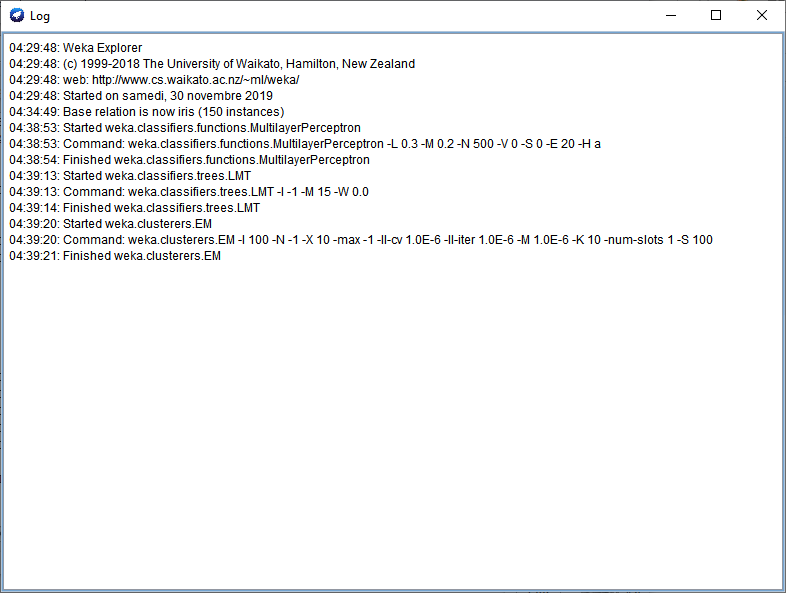Viewport: 786px width, 593px height.
Task: Minimize the Log window
Action: pyautogui.click(x=671, y=16)
